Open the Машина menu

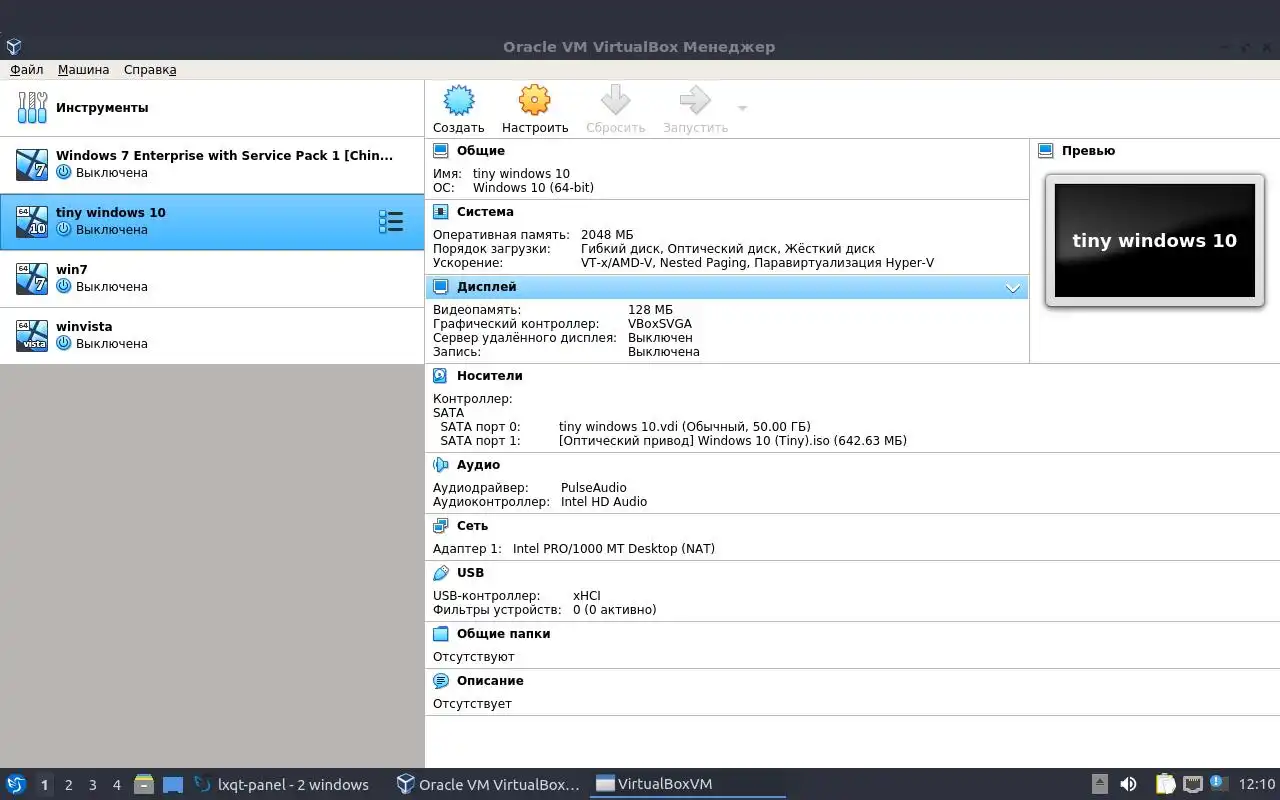84,70
